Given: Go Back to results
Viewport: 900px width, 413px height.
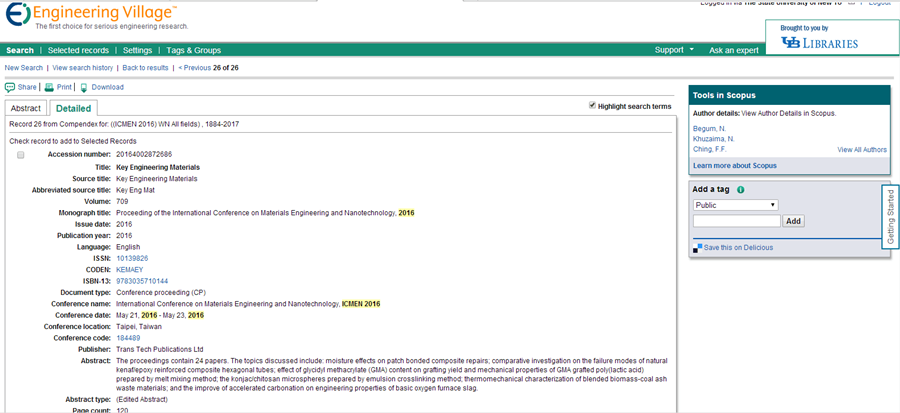Looking at the screenshot, I should [x=145, y=68].
